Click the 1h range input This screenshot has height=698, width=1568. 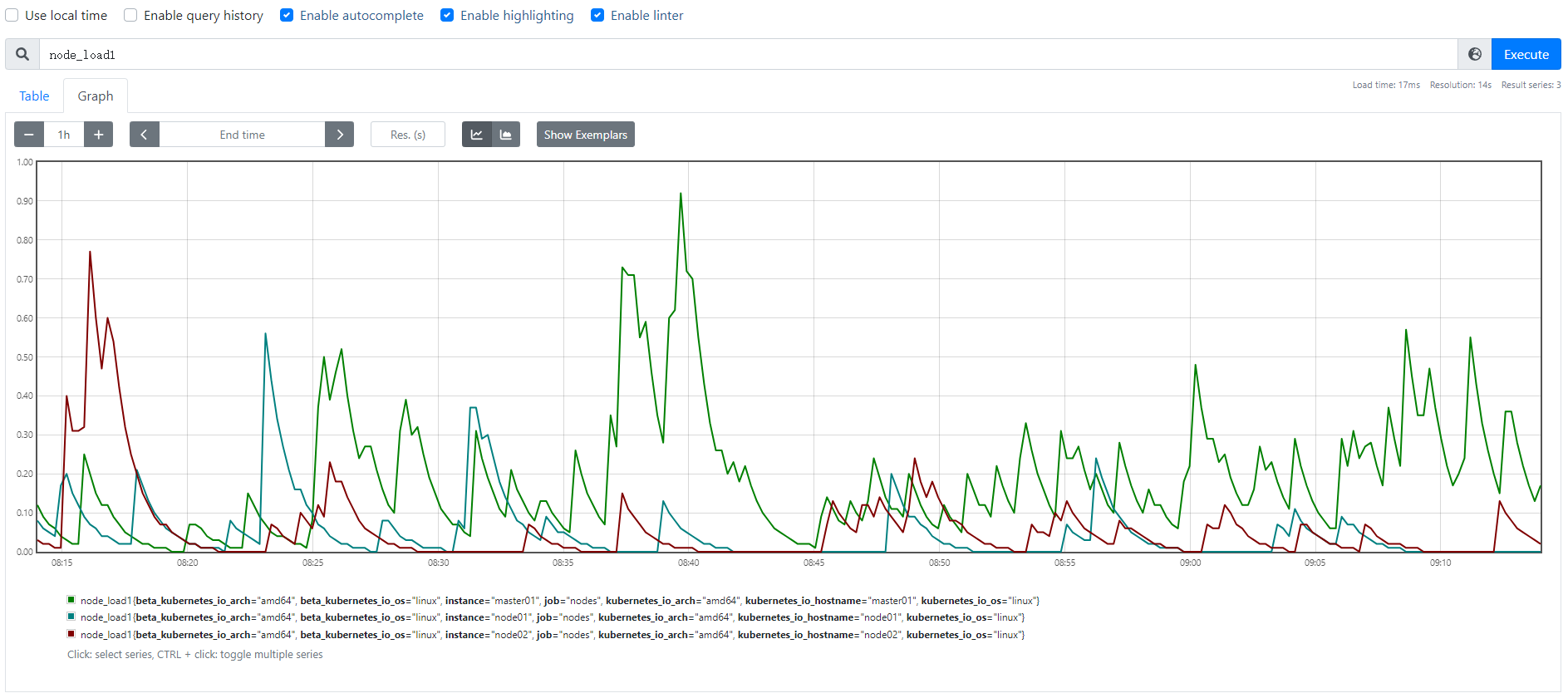tap(64, 135)
